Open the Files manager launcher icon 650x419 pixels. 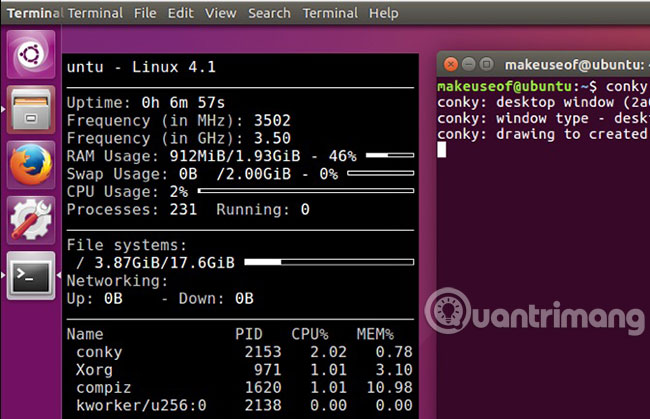tap(31, 109)
